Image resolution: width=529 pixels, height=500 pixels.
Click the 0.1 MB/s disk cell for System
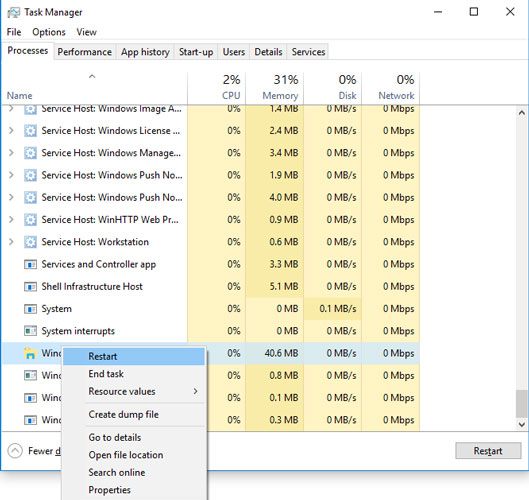(332, 309)
